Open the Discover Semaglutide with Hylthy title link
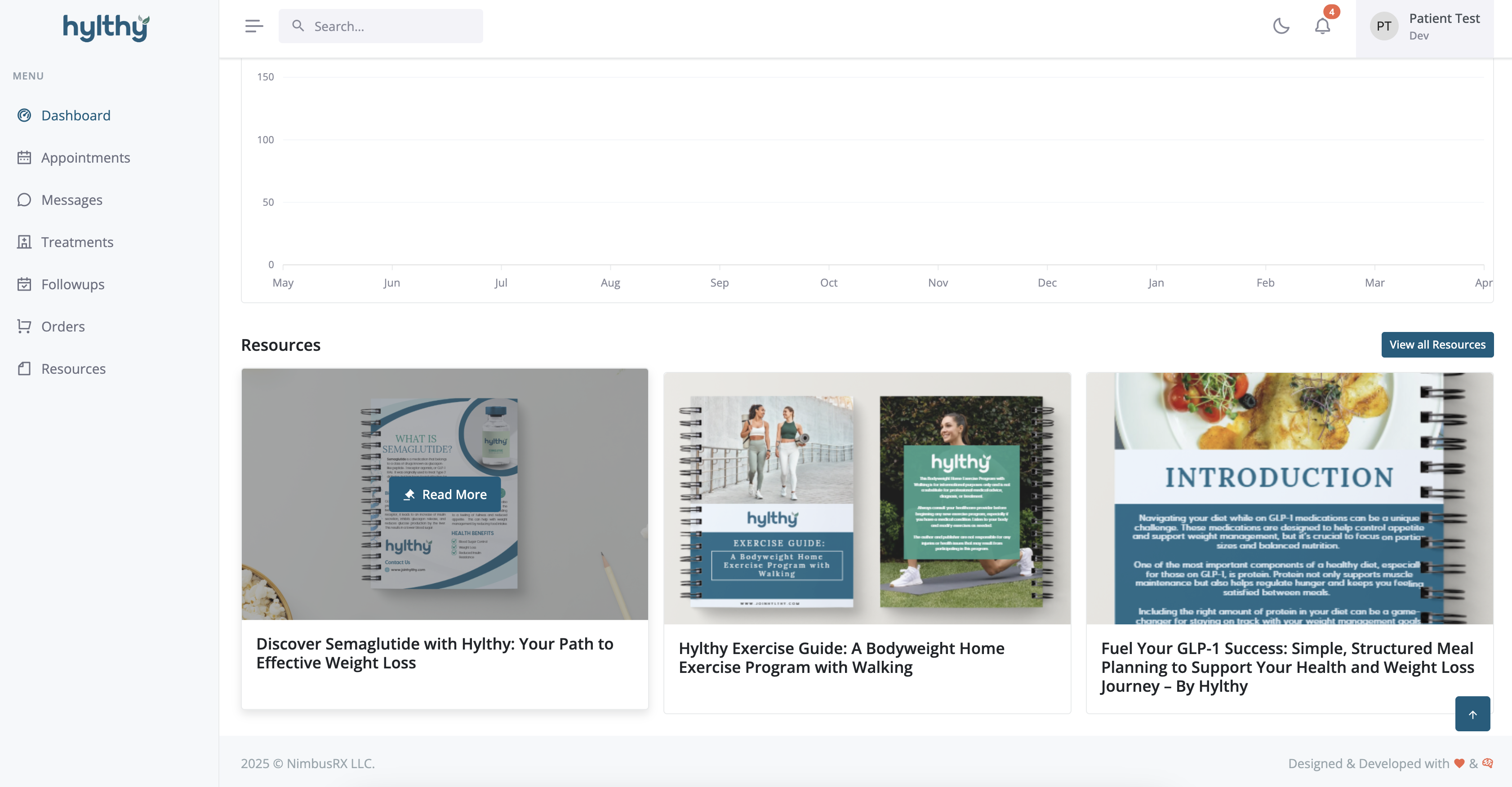Screen dimensions: 1512x787 (x=434, y=653)
